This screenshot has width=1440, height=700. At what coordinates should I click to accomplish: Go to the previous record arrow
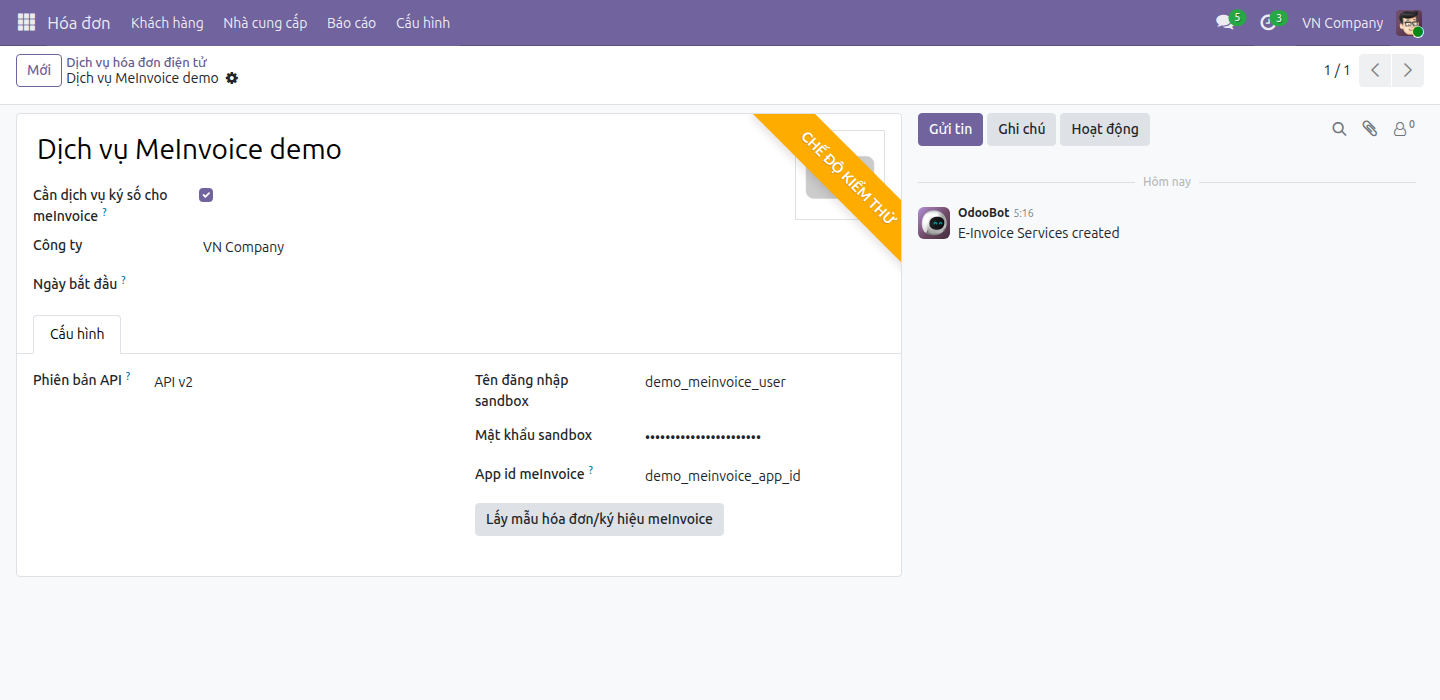tap(1376, 70)
